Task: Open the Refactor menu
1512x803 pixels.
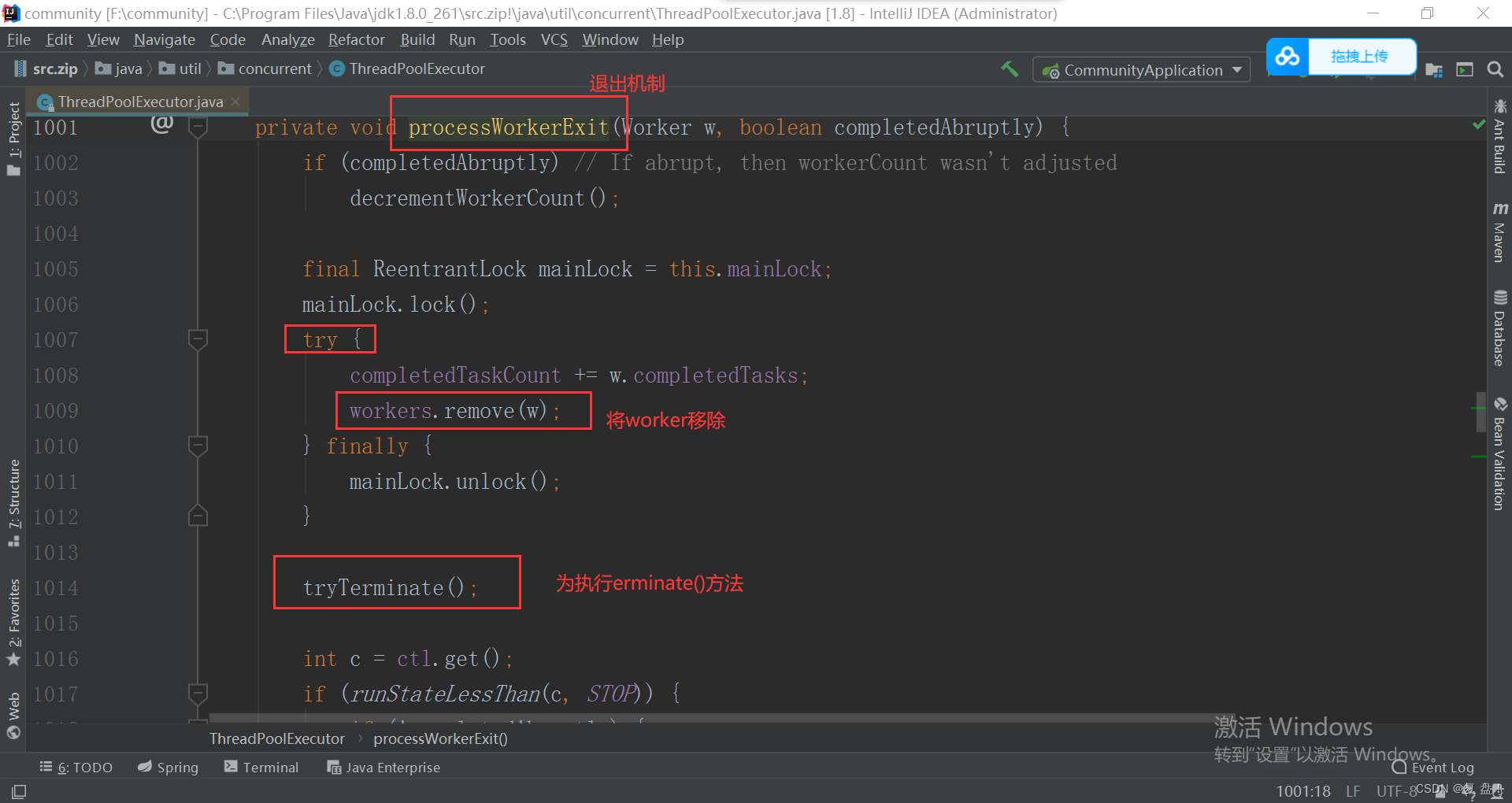Action: click(357, 39)
